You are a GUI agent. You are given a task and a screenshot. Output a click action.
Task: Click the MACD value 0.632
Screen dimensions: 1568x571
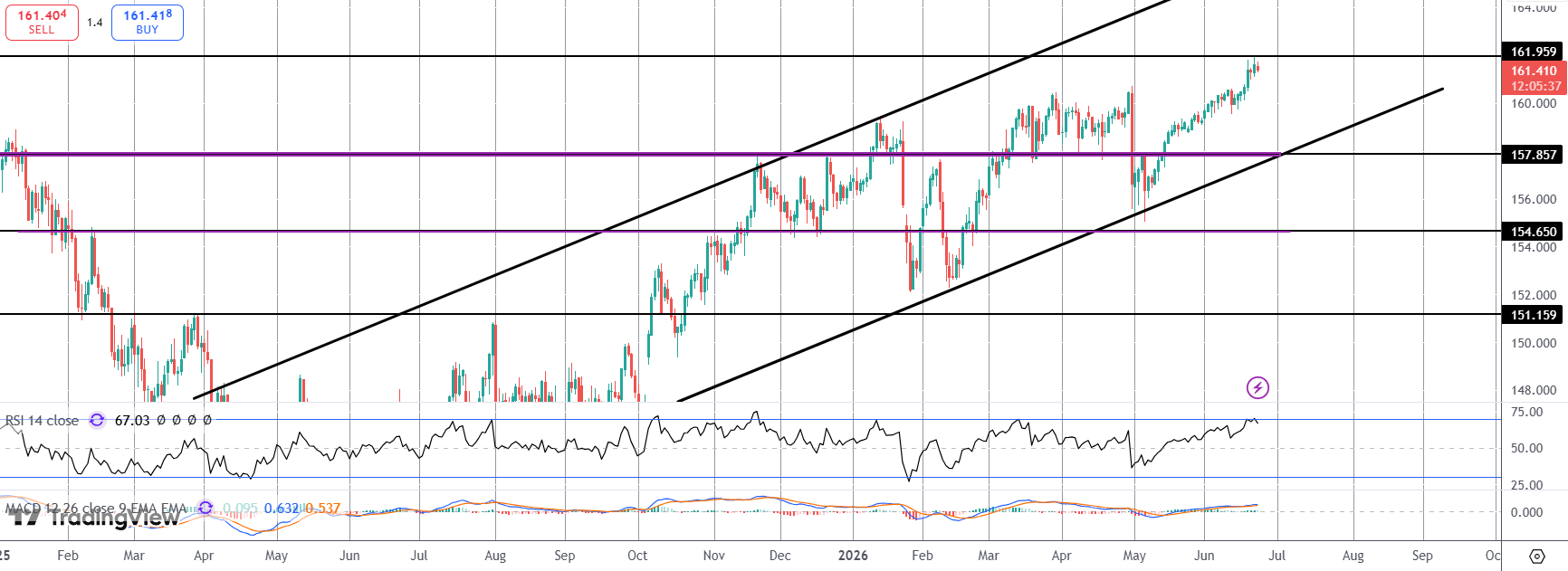282,509
